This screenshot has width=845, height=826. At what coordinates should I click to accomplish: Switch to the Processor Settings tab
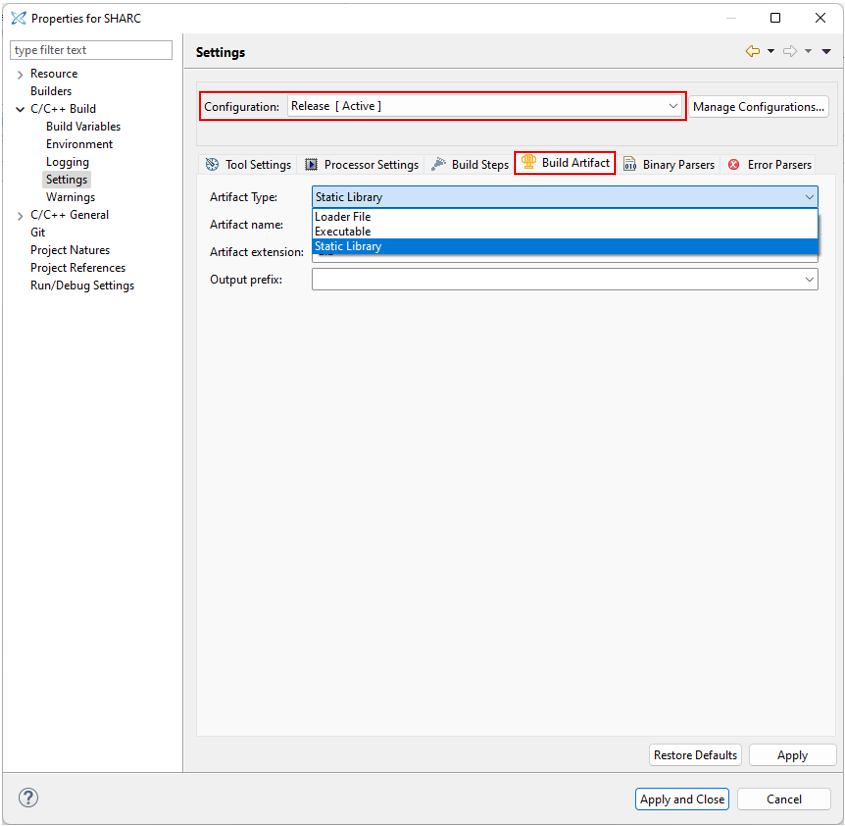(x=361, y=165)
